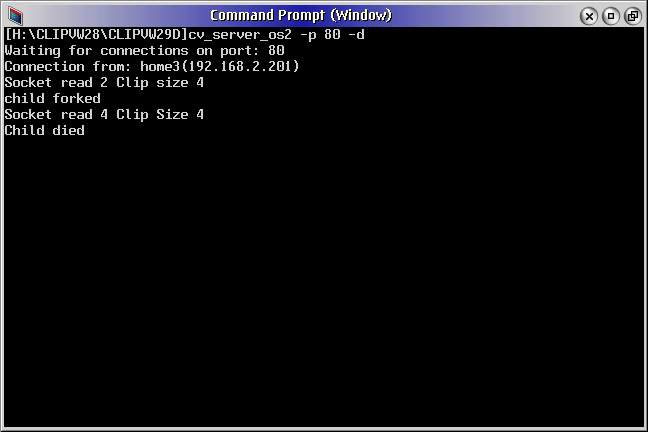Click the overlapping-squares title bar button
Image resolution: width=648 pixels, height=432 pixels.
point(633,16)
